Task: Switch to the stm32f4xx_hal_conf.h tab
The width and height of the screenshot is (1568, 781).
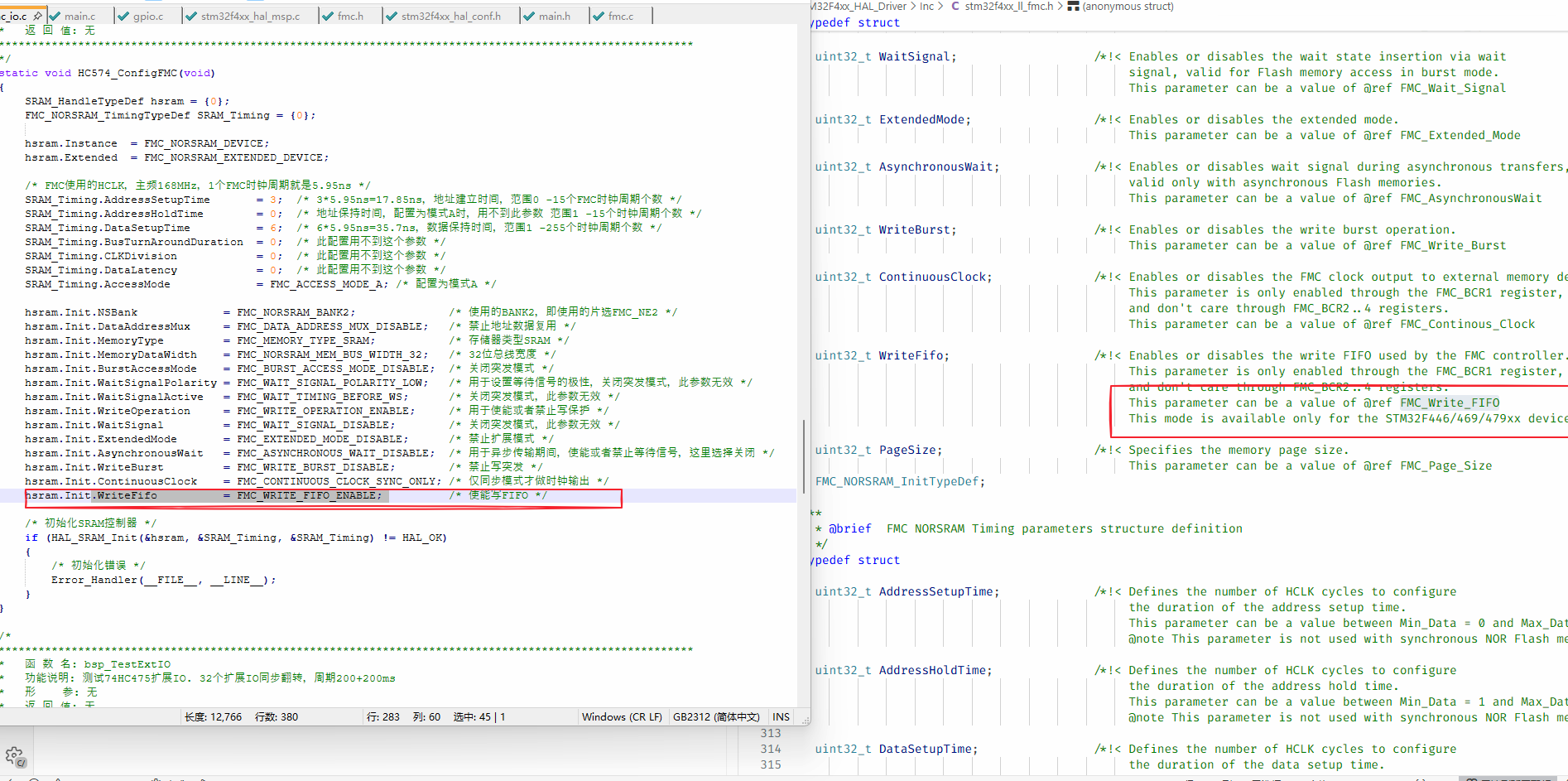Action: tap(450, 16)
